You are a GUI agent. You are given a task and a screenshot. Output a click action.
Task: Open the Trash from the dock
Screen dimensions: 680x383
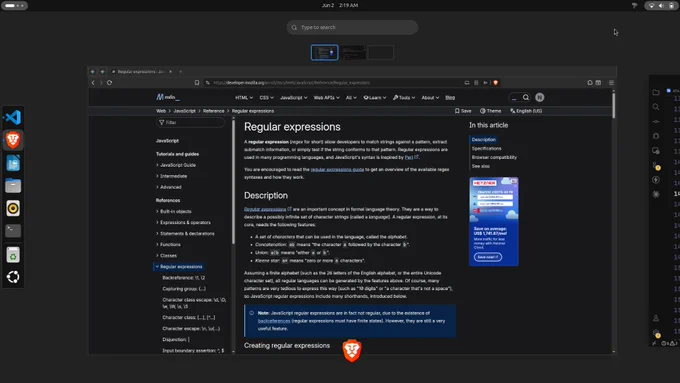tap(13, 255)
